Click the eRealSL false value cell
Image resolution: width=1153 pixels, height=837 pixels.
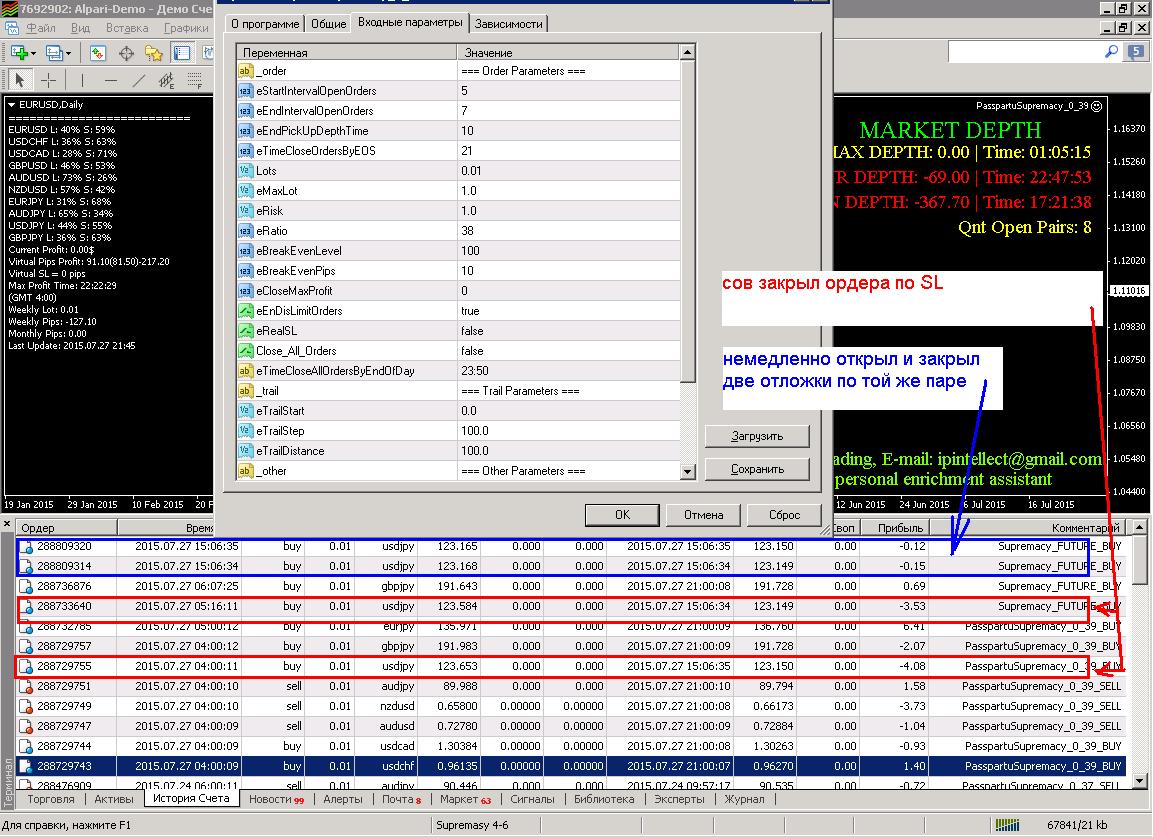(568, 331)
